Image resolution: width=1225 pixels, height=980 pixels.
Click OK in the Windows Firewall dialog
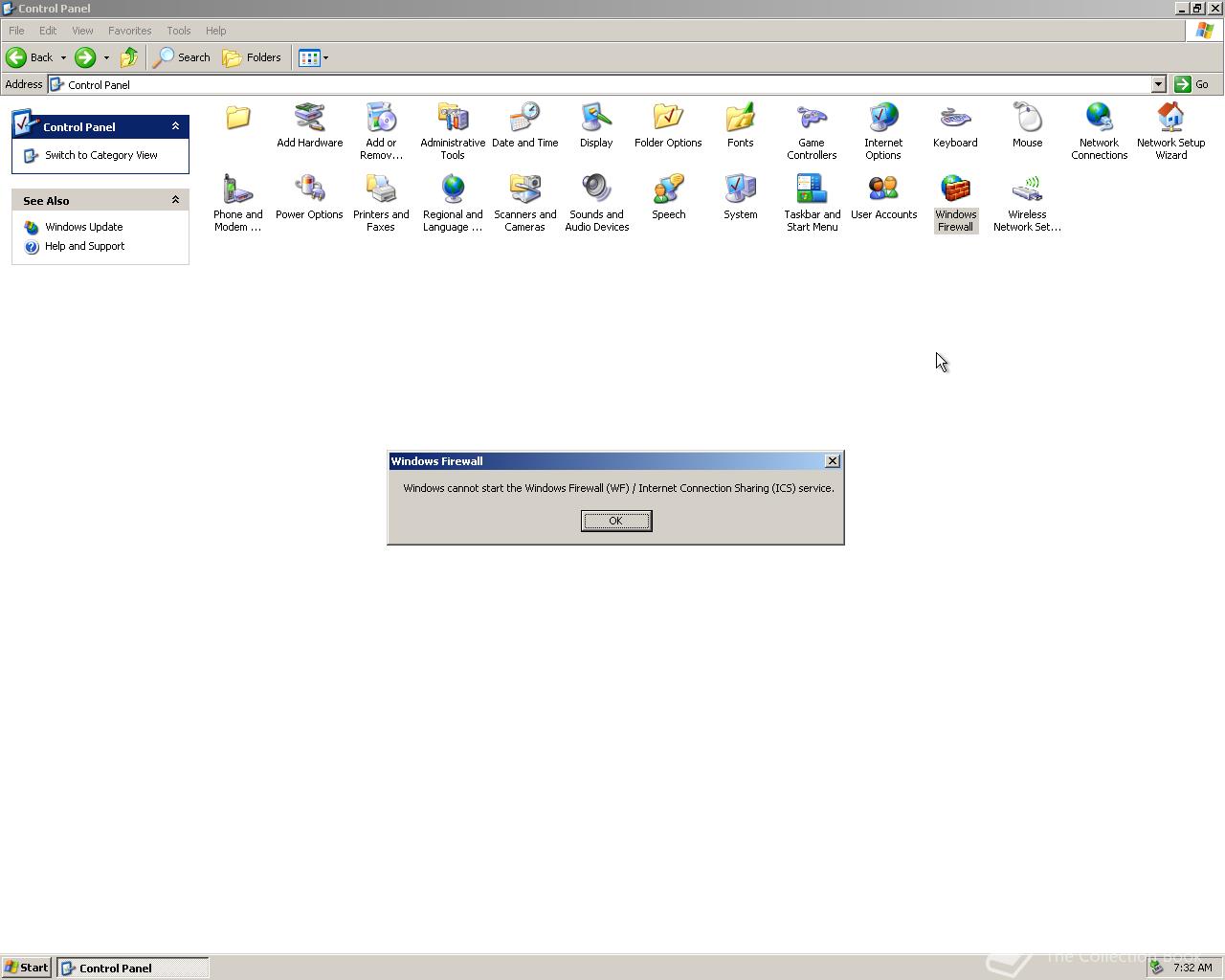point(615,521)
